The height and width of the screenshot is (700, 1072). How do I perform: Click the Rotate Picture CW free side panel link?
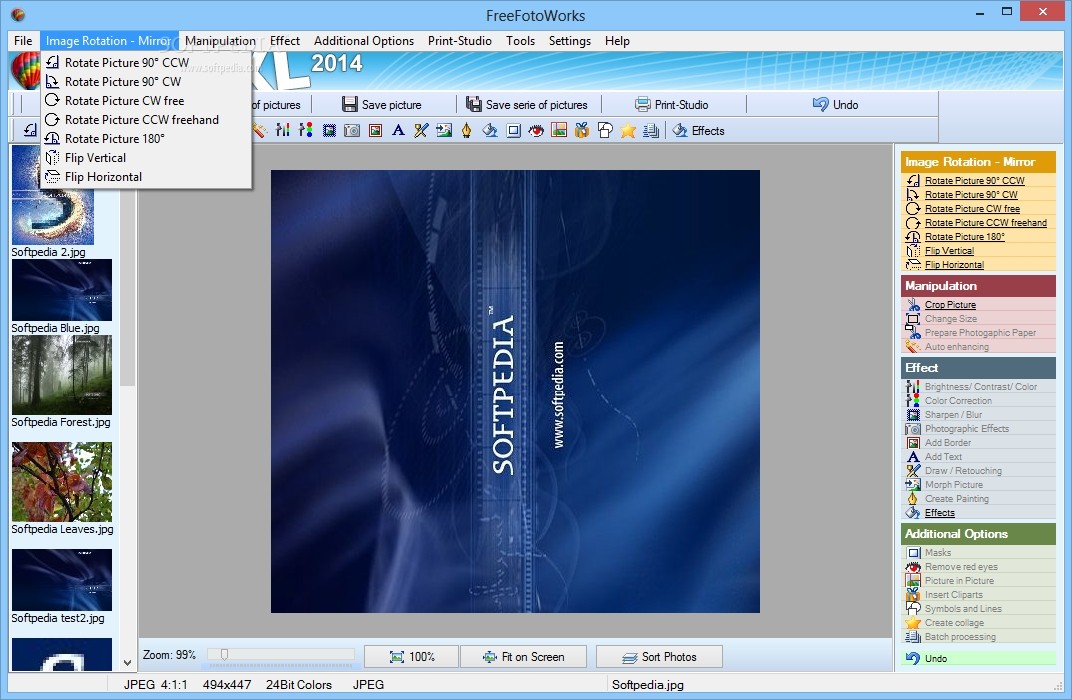tap(972, 208)
